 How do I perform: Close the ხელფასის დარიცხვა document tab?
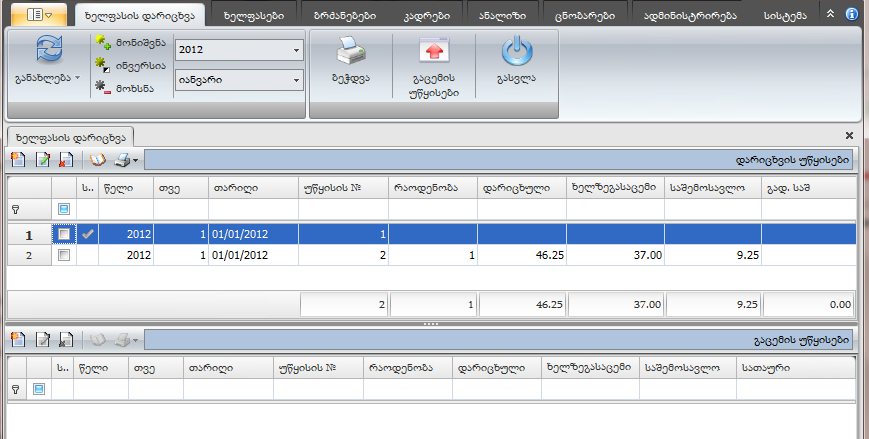(x=849, y=135)
